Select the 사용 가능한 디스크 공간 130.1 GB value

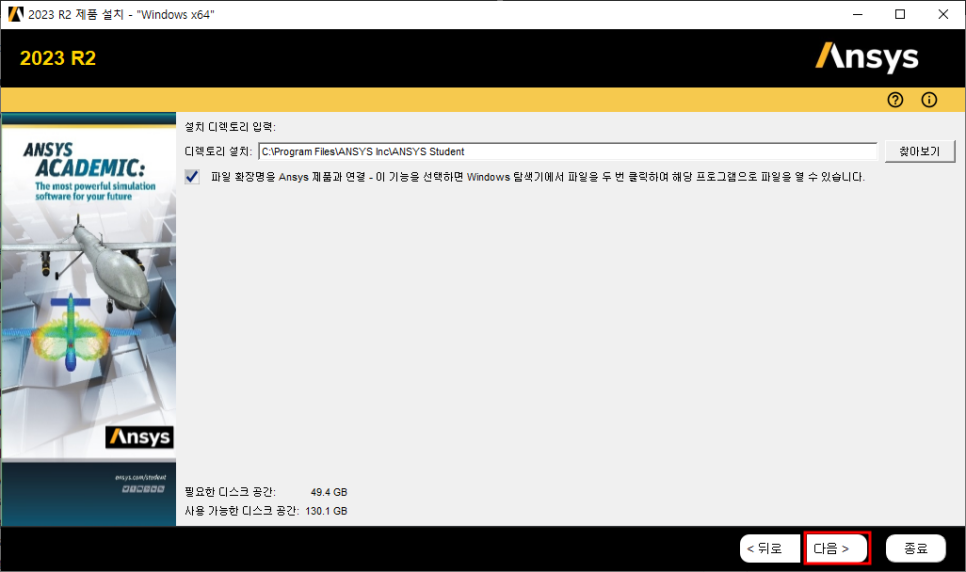point(327,511)
